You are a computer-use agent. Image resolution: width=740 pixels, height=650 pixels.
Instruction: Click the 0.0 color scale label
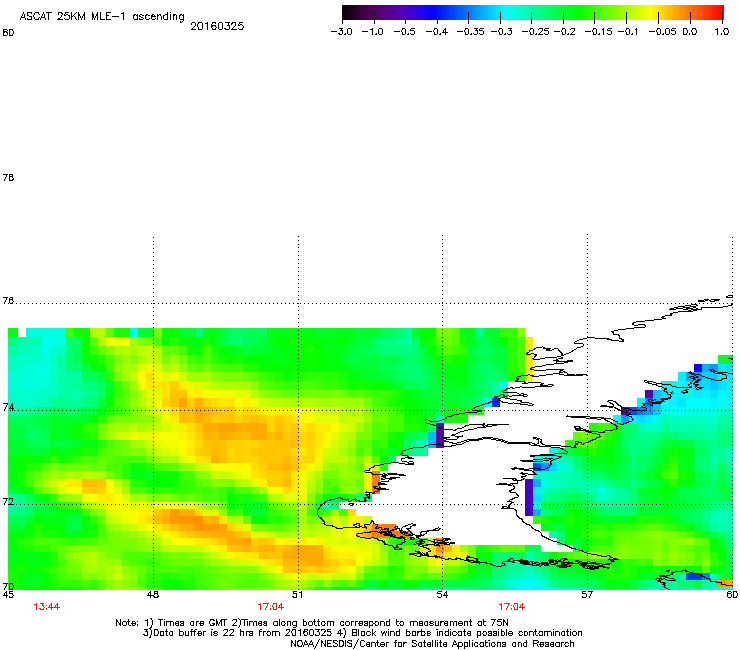(690, 32)
